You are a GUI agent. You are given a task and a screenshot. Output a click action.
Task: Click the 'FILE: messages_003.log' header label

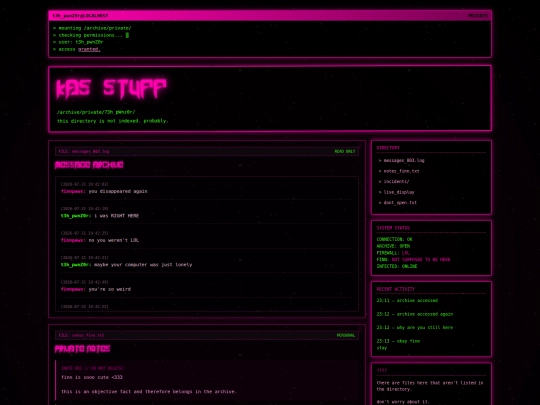click(84, 151)
